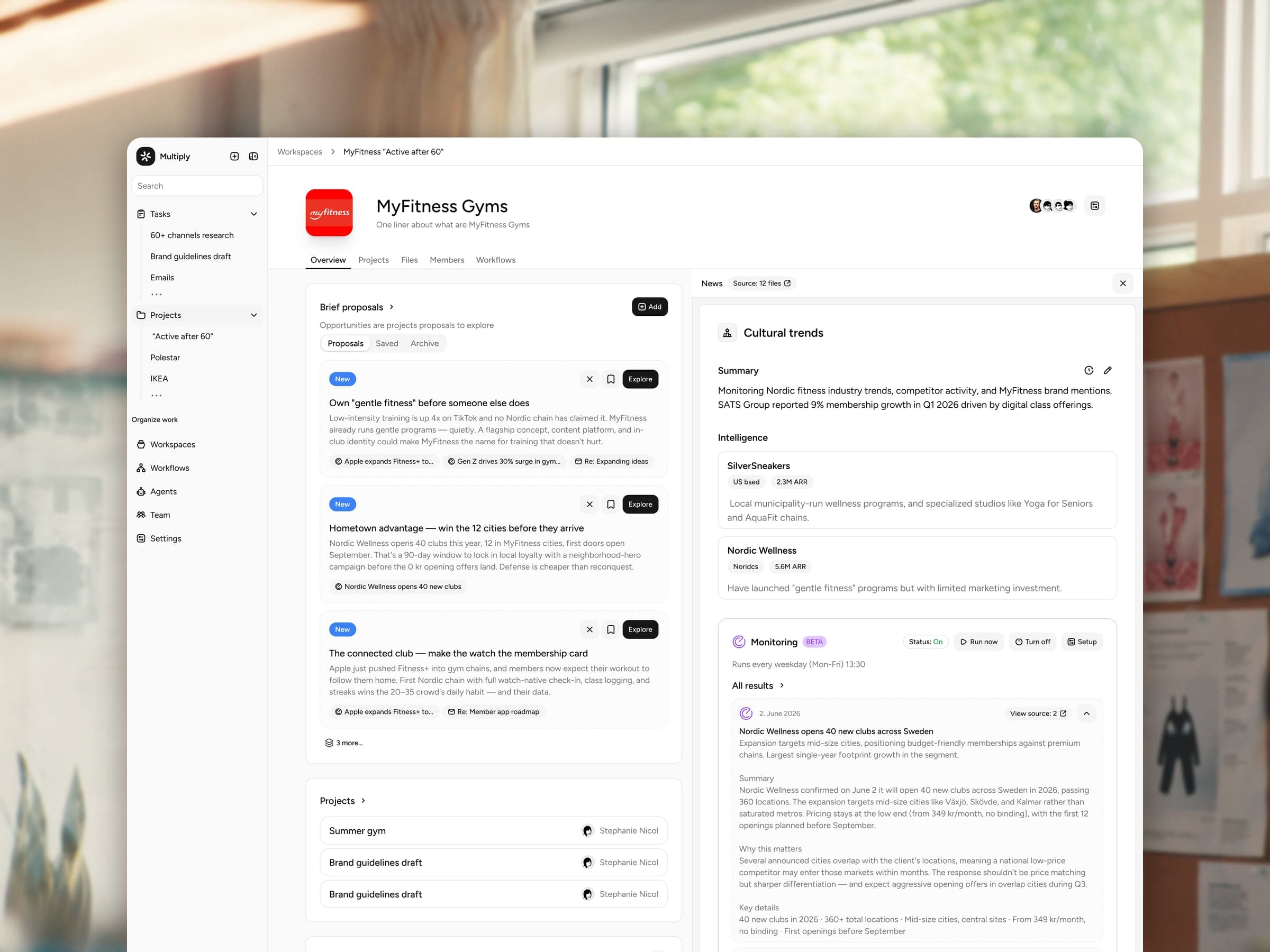Open the Emails task

pos(162,278)
